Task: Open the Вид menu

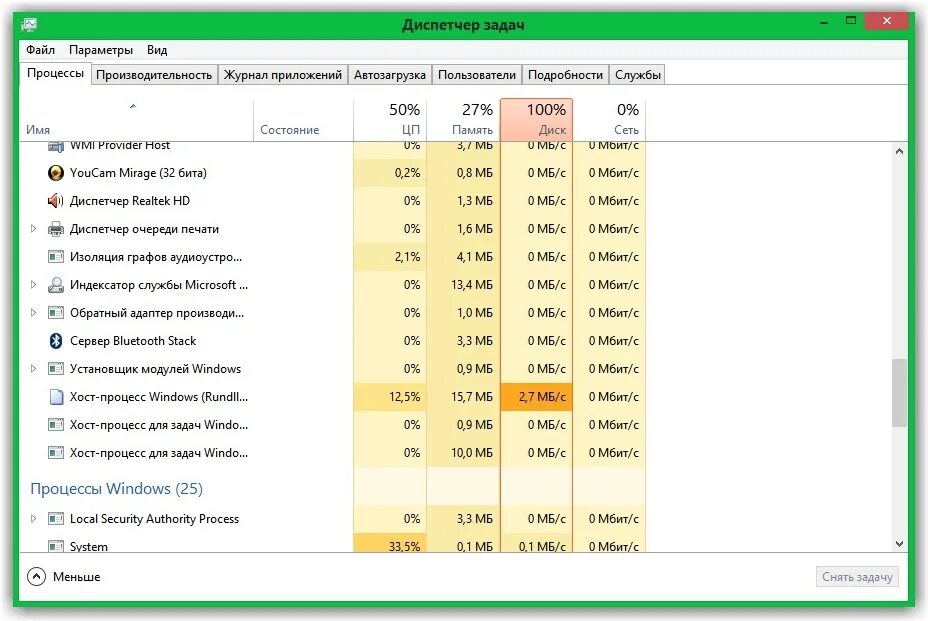Action: click(157, 50)
